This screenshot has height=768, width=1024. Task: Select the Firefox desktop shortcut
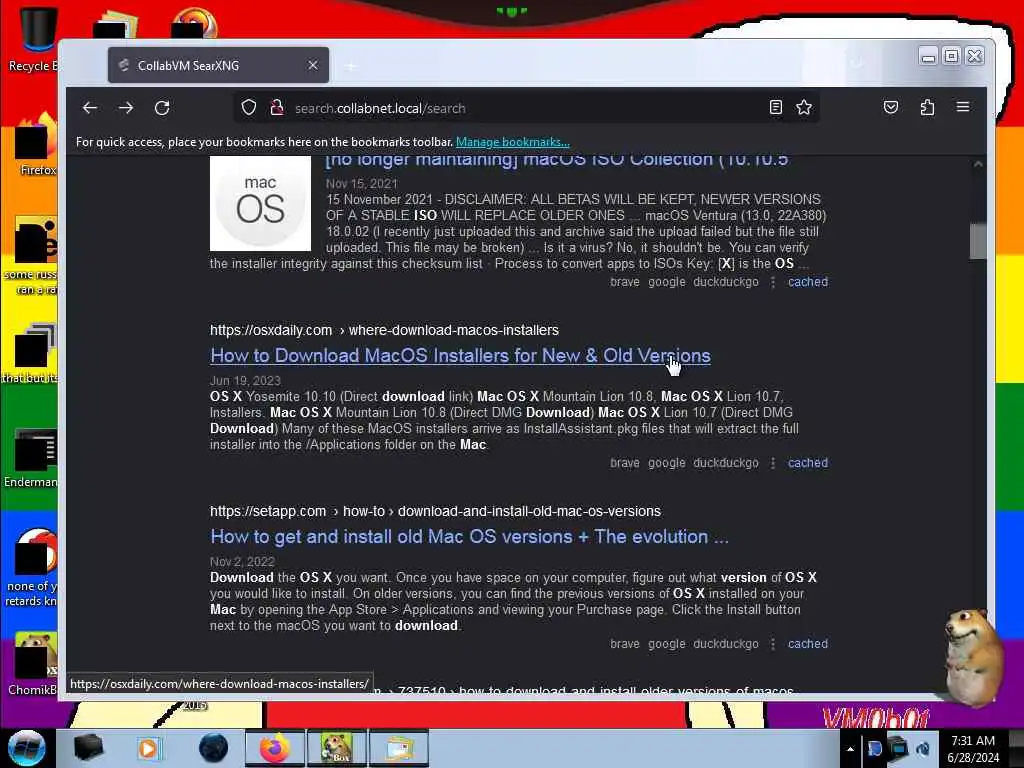(36, 145)
